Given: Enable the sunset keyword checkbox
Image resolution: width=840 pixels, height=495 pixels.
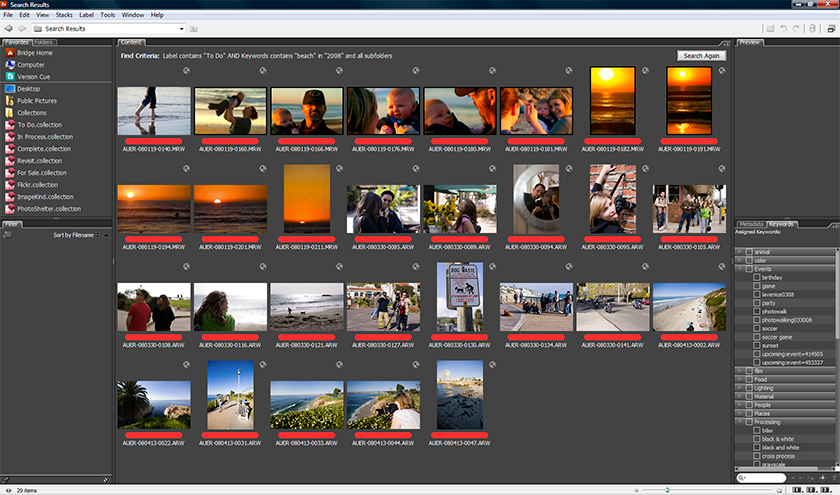Looking at the screenshot, I should tap(757, 345).
